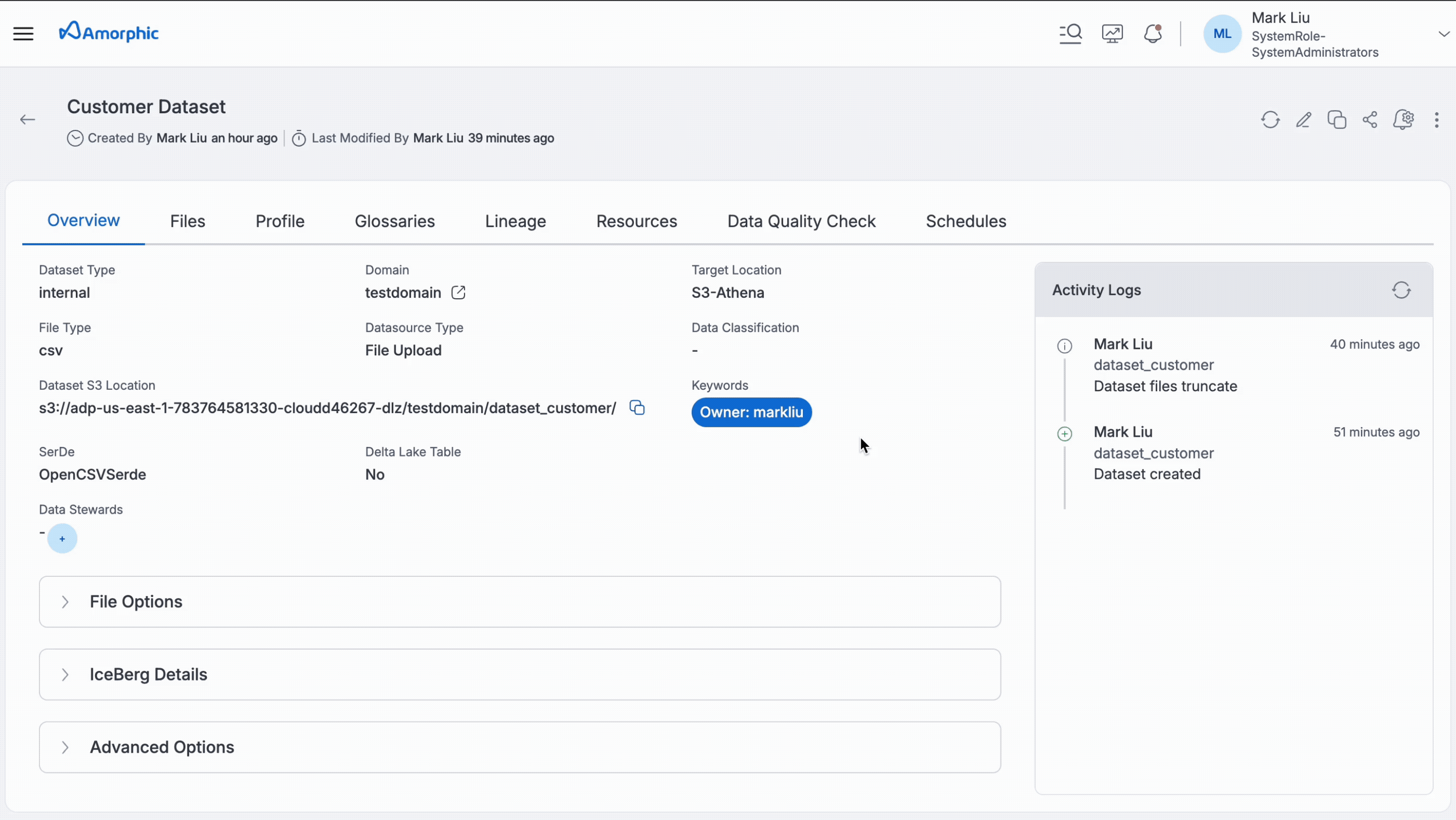Clone the dataset via the copy icon
The height and width of the screenshot is (820, 1456).
1337,120
